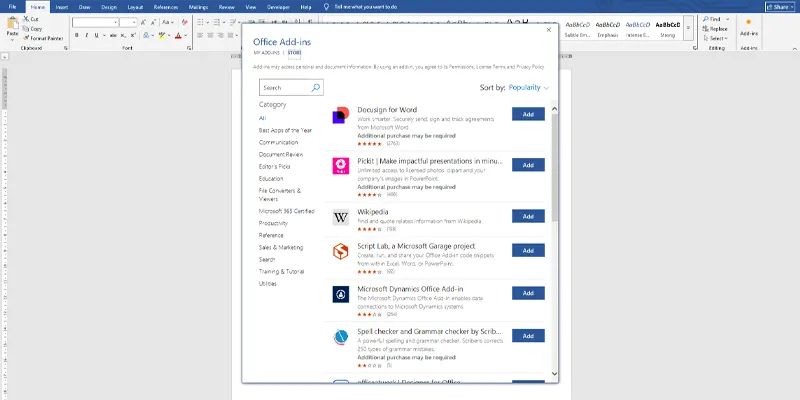Toggle Underline formatting
This screenshot has width=800, height=400.
pyautogui.click(x=96, y=35)
